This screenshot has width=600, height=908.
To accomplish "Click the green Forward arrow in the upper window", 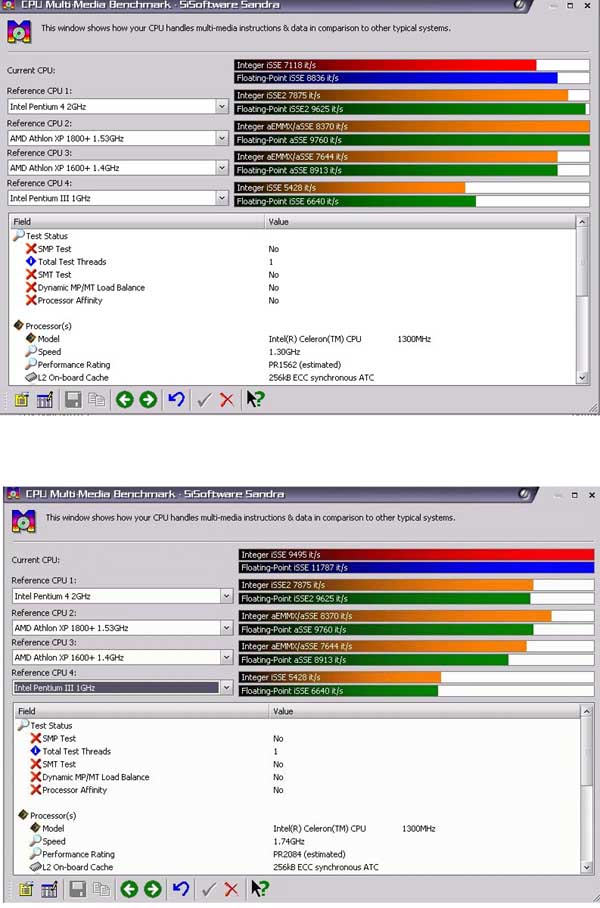I will [x=148, y=400].
